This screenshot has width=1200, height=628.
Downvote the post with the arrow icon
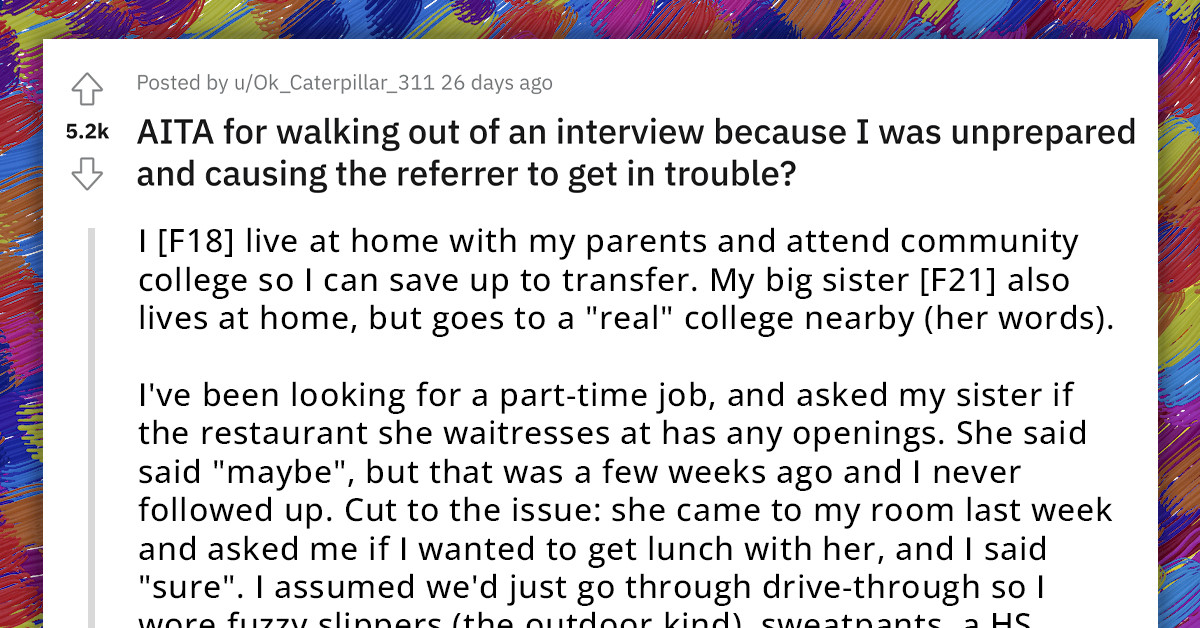[x=87, y=174]
